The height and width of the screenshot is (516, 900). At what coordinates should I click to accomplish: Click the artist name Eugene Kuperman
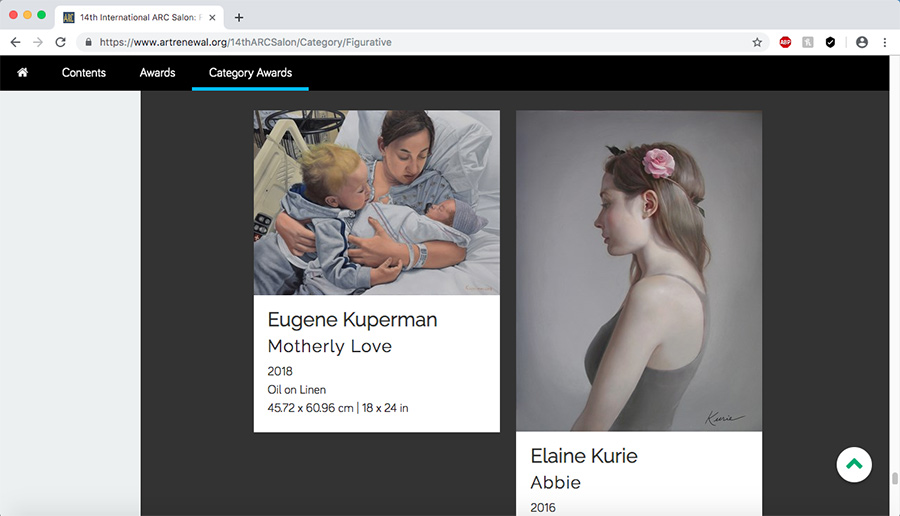pos(352,320)
